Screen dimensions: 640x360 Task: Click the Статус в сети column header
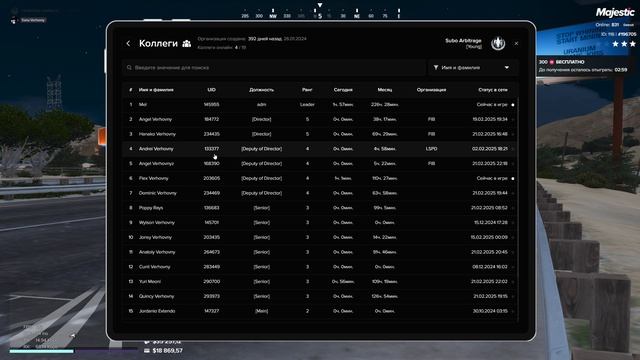click(493, 90)
